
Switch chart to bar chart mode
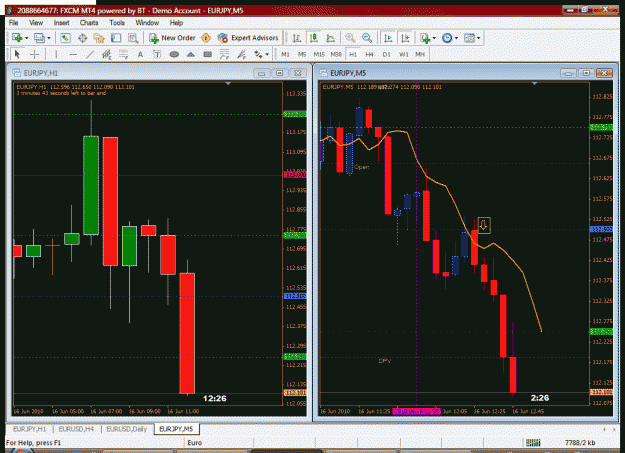pyautogui.click(x=297, y=38)
